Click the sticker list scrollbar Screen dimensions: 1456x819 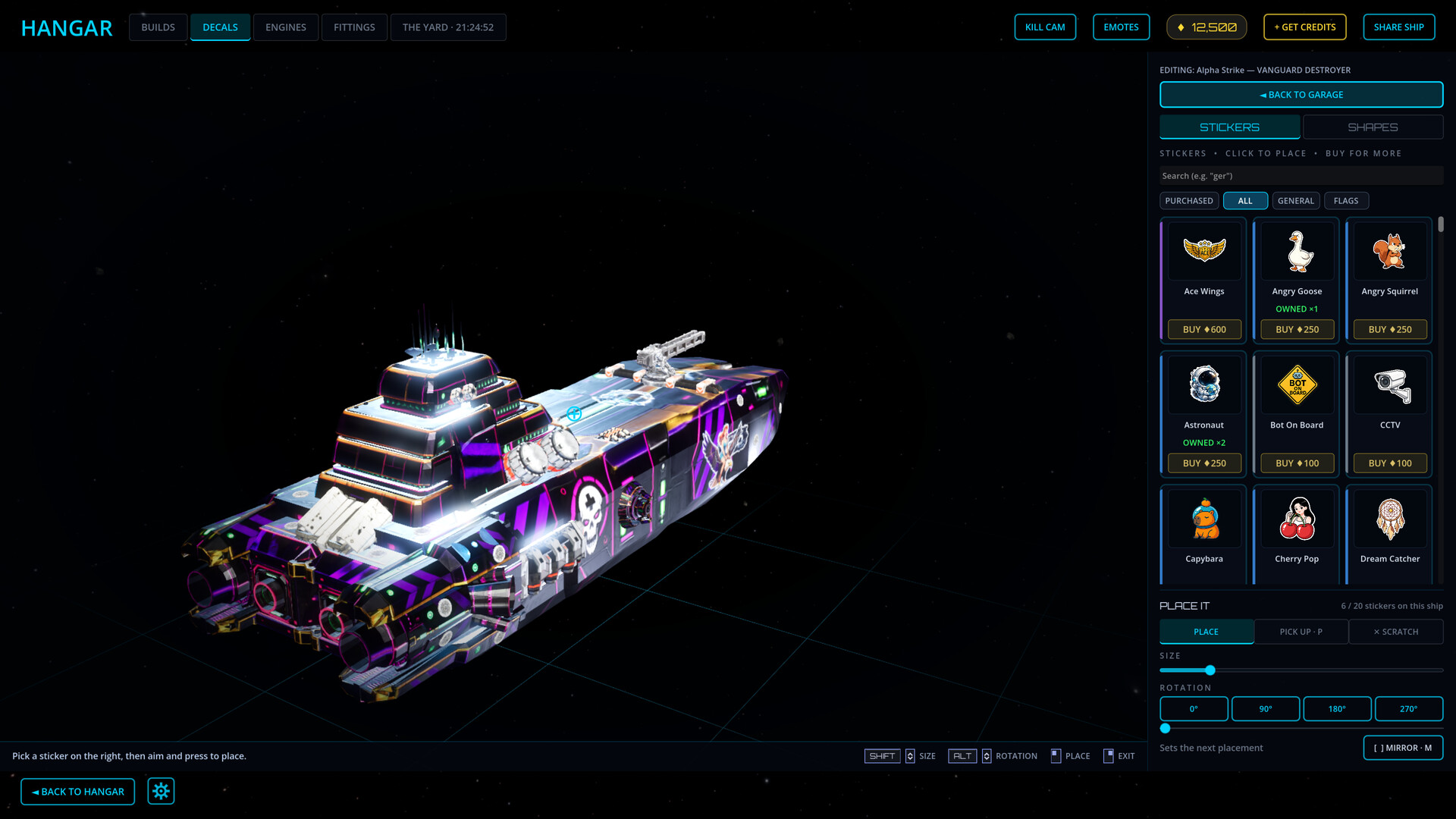[1440, 224]
